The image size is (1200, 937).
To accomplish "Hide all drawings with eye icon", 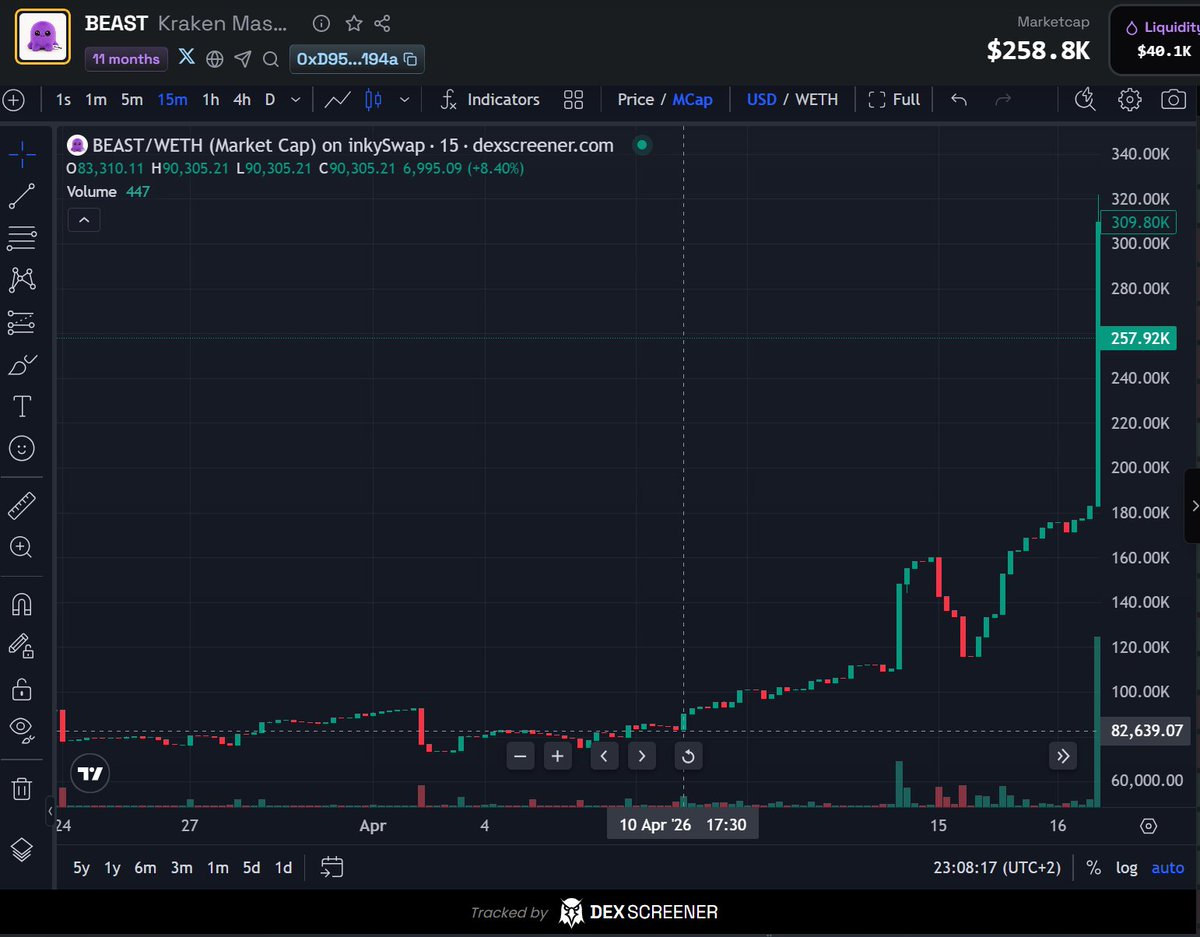I will [22, 730].
